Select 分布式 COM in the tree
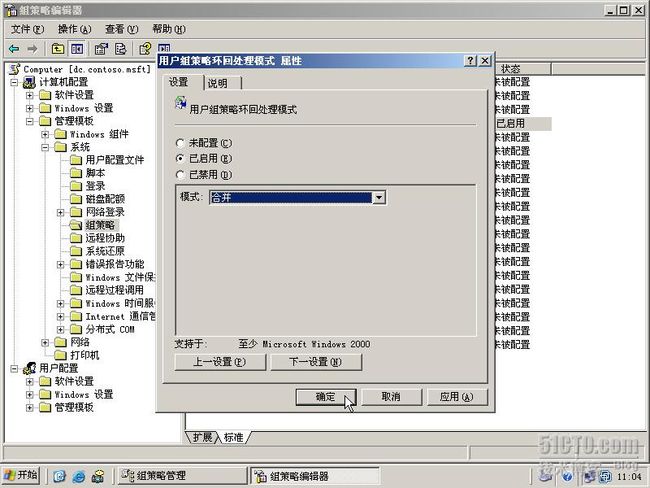Image resolution: width=650 pixels, height=488 pixels. [x=110, y=329]
